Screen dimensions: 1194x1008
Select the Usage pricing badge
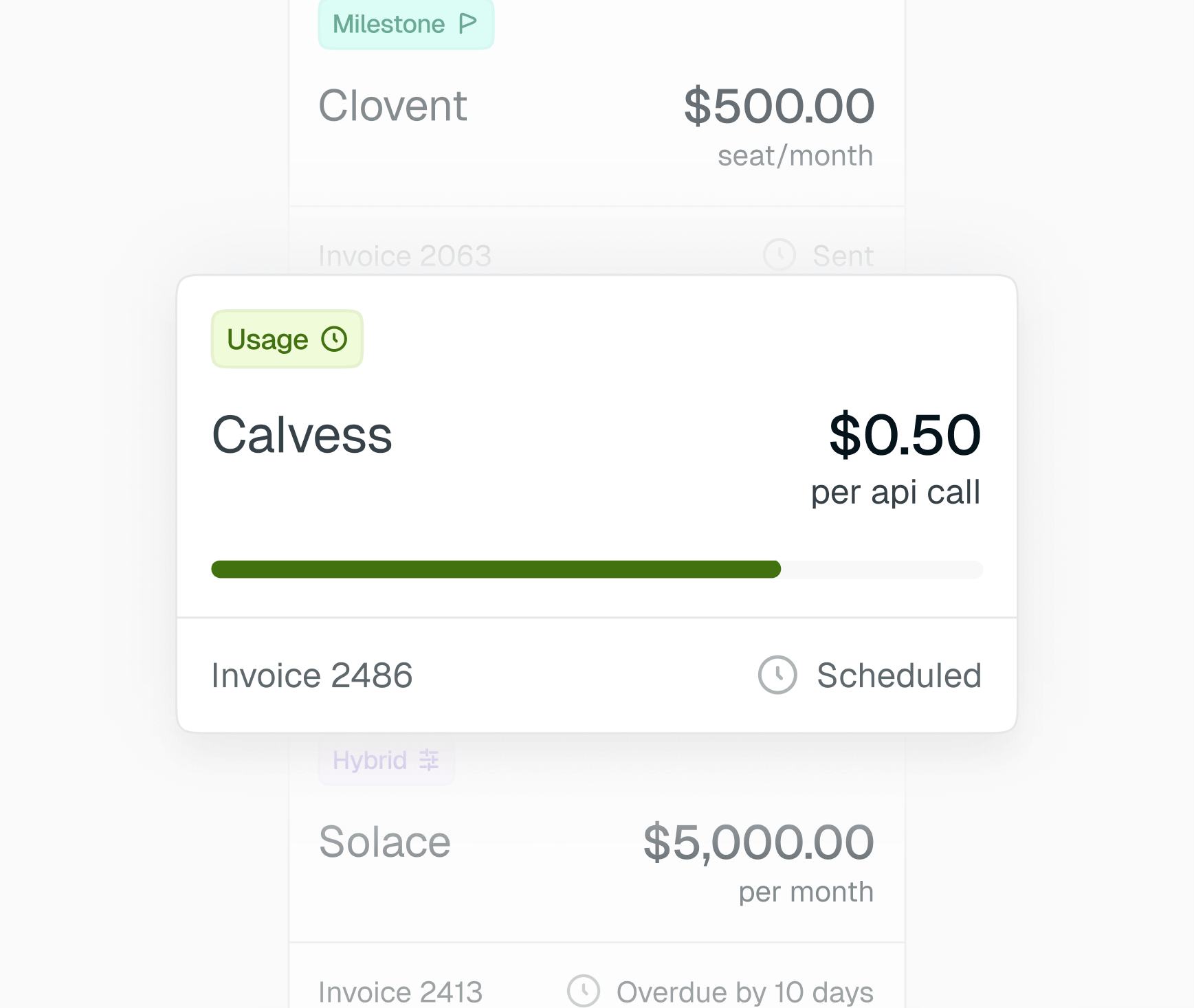point(287,338)
